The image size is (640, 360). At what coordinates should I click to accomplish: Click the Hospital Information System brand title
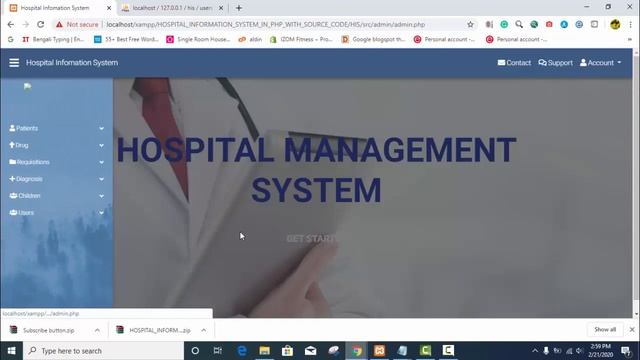72,62
